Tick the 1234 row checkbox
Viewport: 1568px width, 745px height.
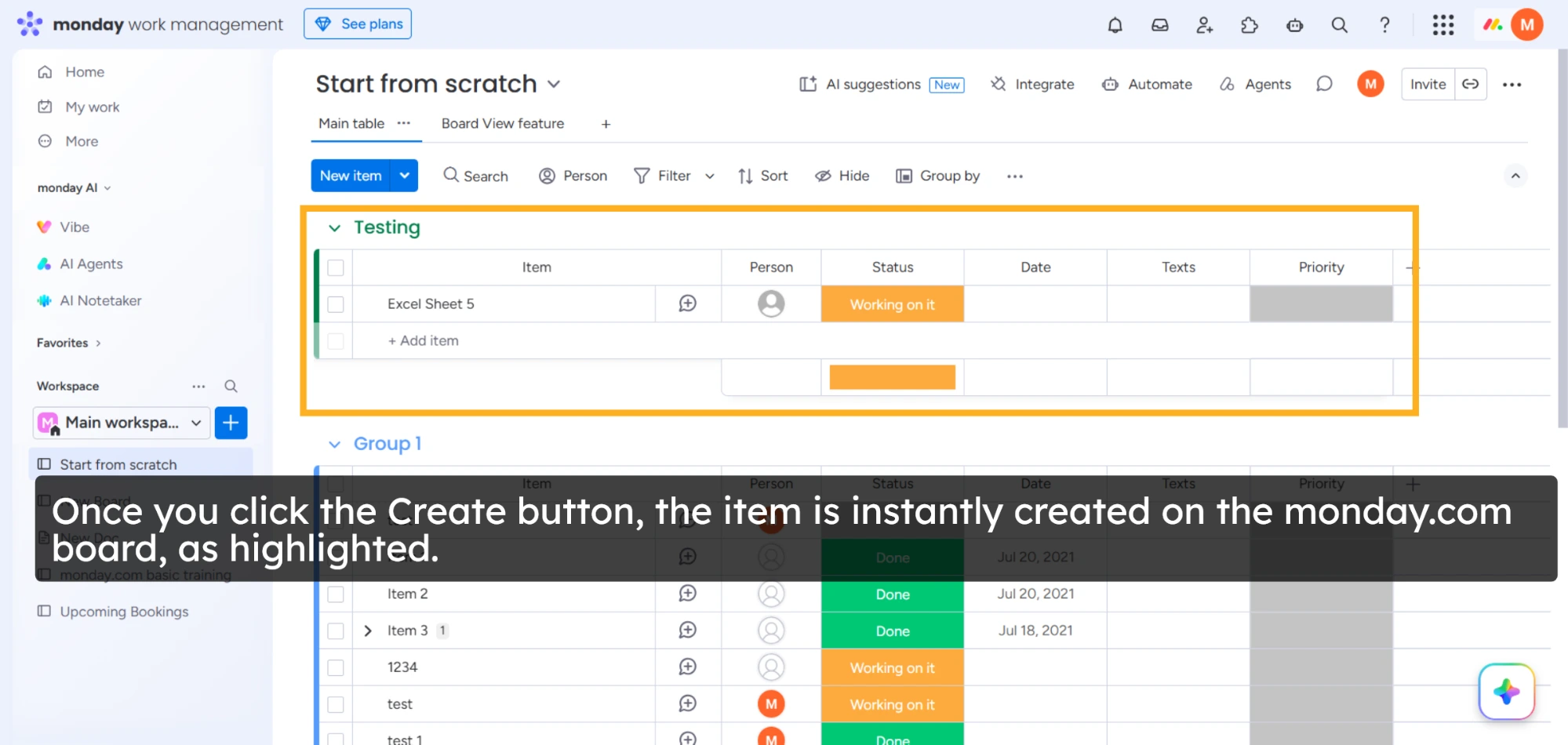[x=336, y=667]
